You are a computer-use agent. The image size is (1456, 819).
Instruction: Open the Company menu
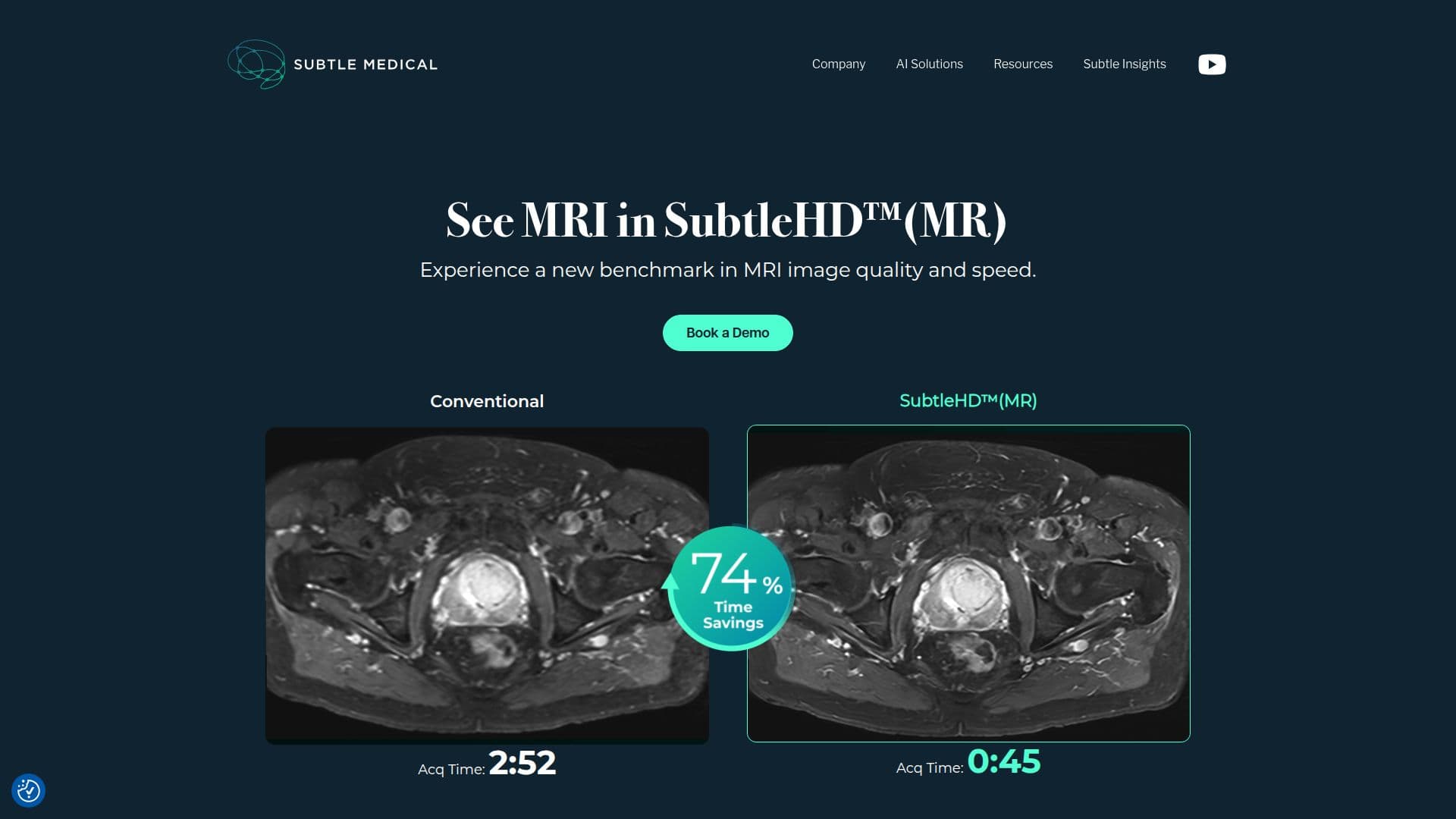pyautogui.click(x=838, y=64)
